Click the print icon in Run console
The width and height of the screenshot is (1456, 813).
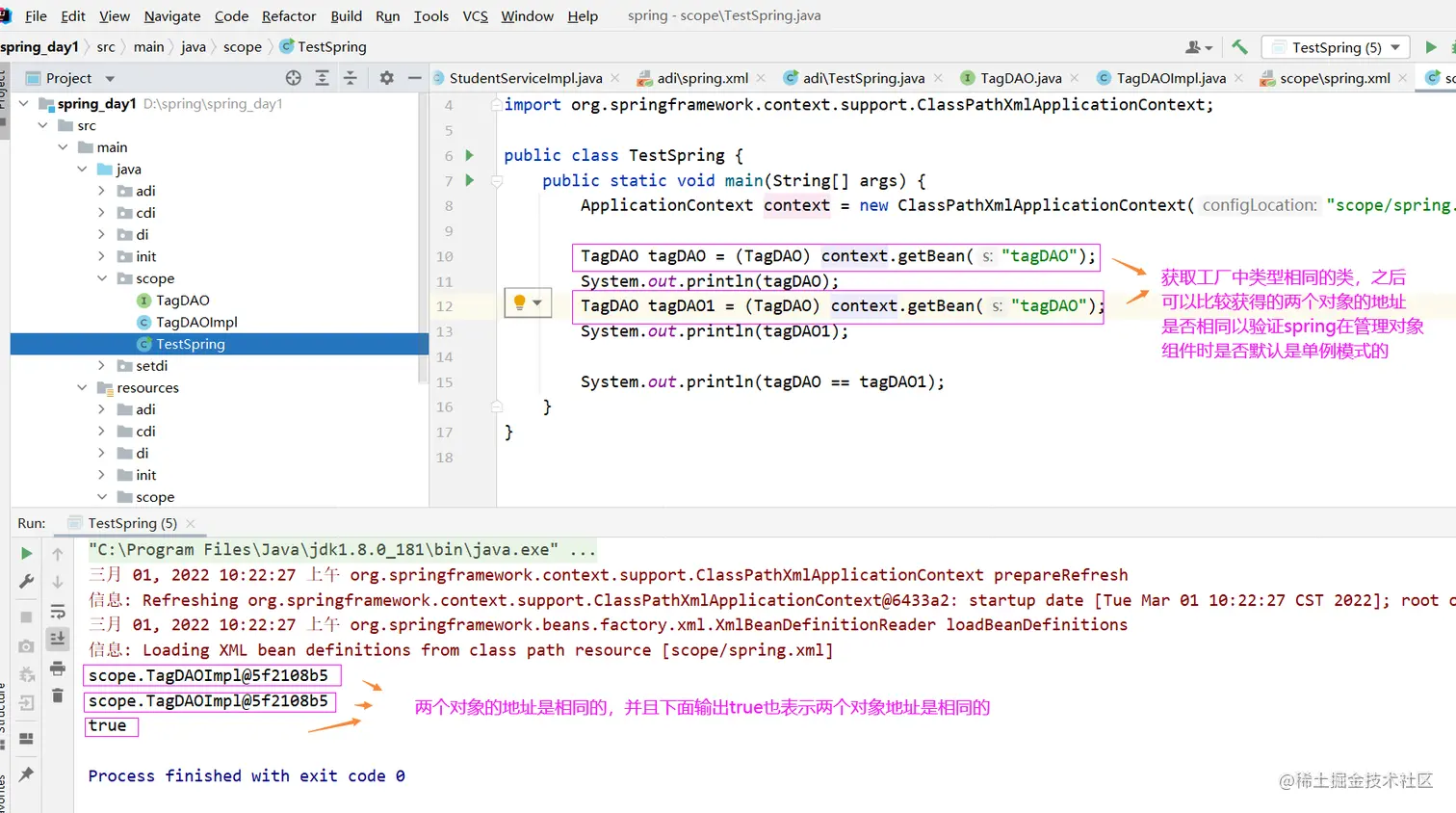pos(58,668)
